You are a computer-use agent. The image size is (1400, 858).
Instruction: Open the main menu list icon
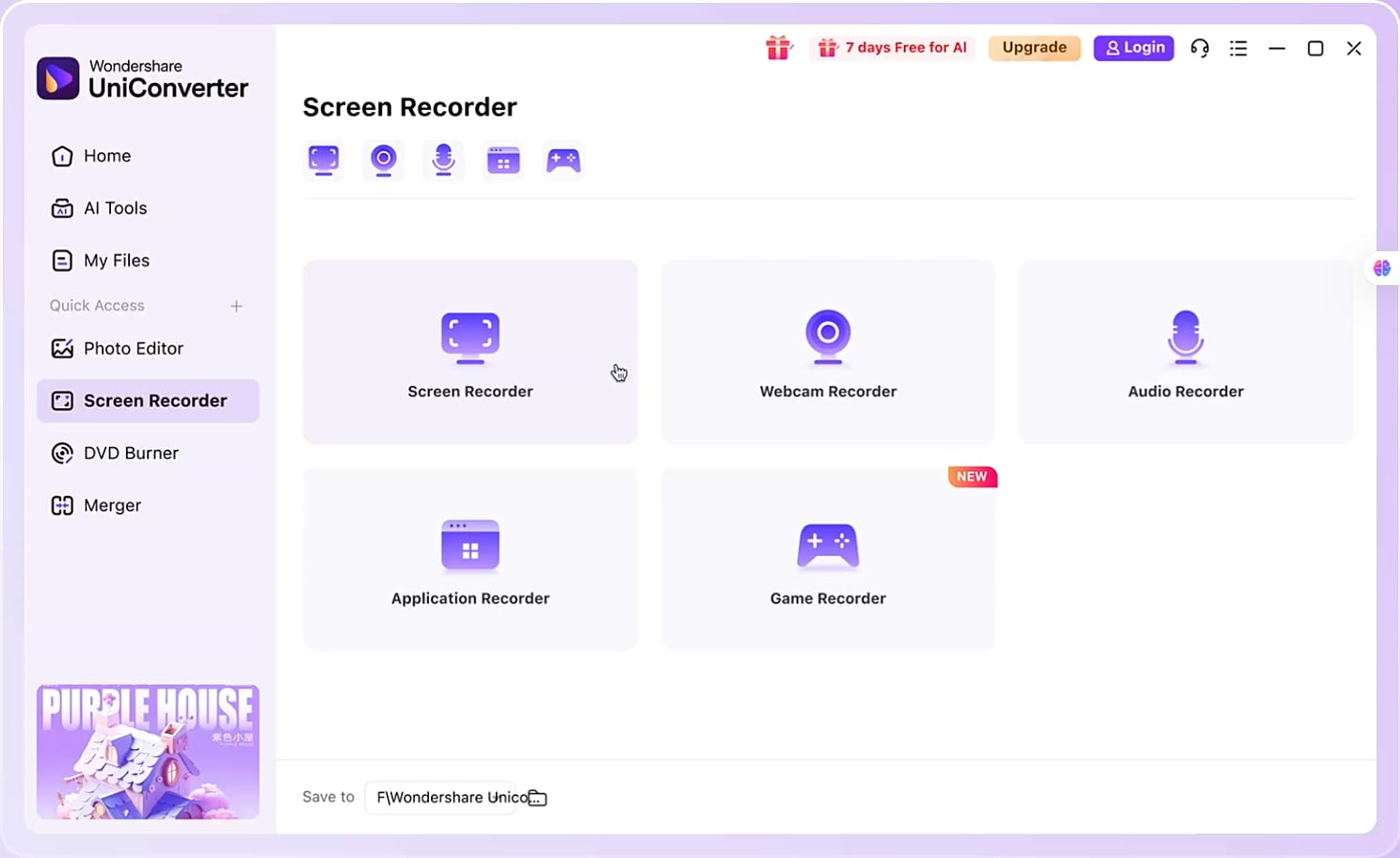(1238, 48)
